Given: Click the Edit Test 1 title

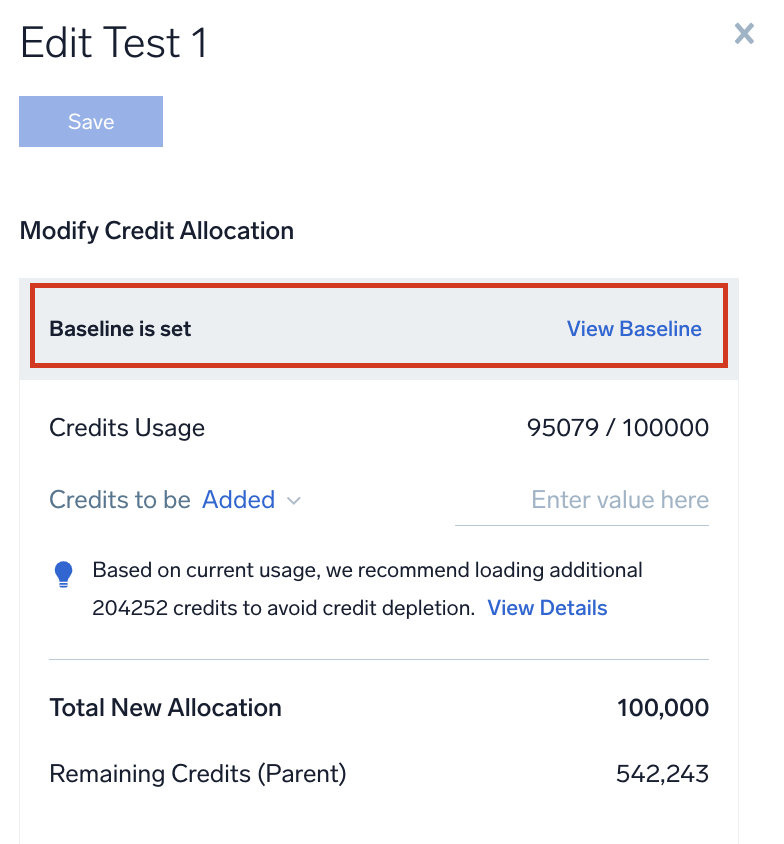Looking at the screenshot, I should [113, 43].
